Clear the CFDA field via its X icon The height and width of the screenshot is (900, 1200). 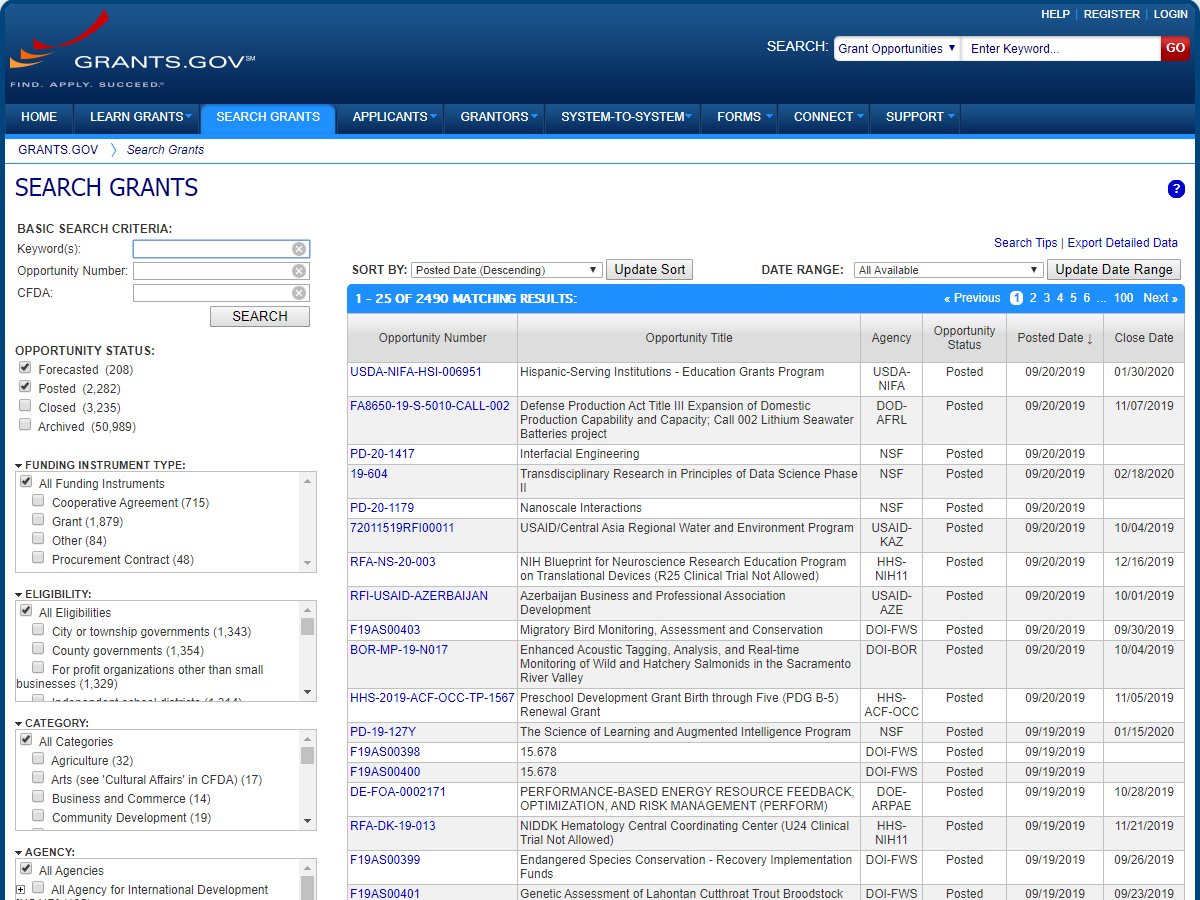tap(298, 292)
